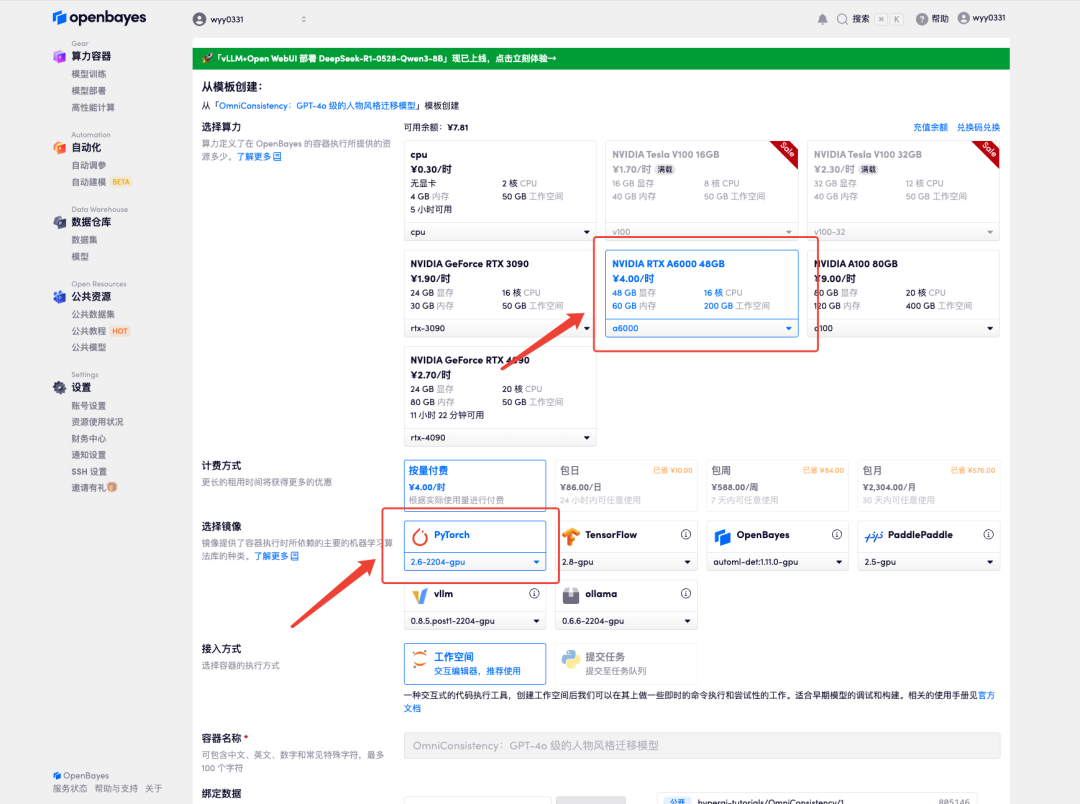Open the notifications bell

click(x=822, y=19)
